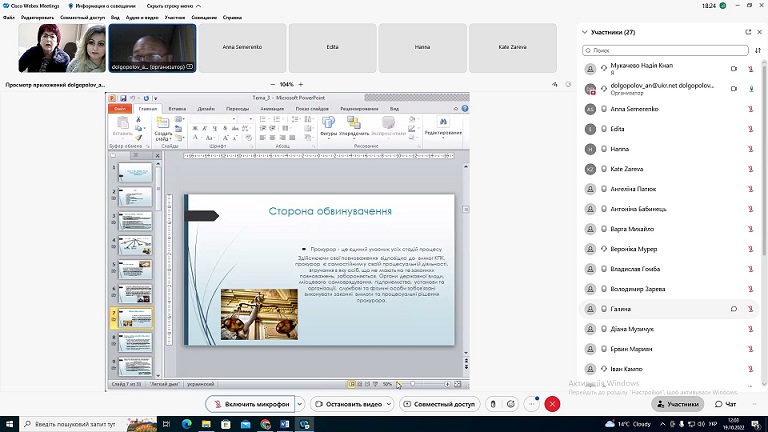
Task: Select slide 8 thumbnail in PowerPoint
Action: (135, 342)
